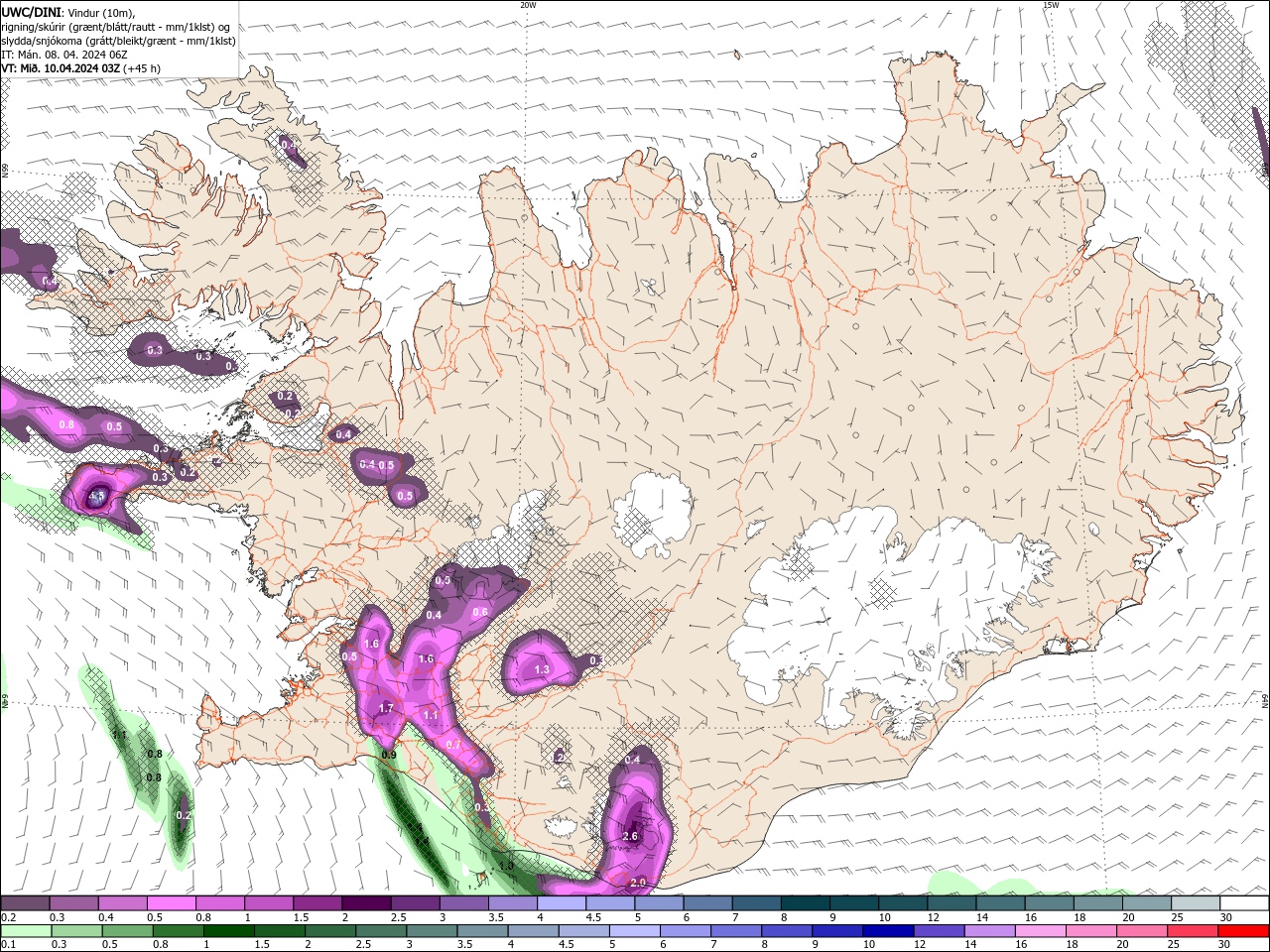Pick the grey-teal rain swatch for 3–3.5
This screenshot has width=1270, height=952.
pos(430,931)
